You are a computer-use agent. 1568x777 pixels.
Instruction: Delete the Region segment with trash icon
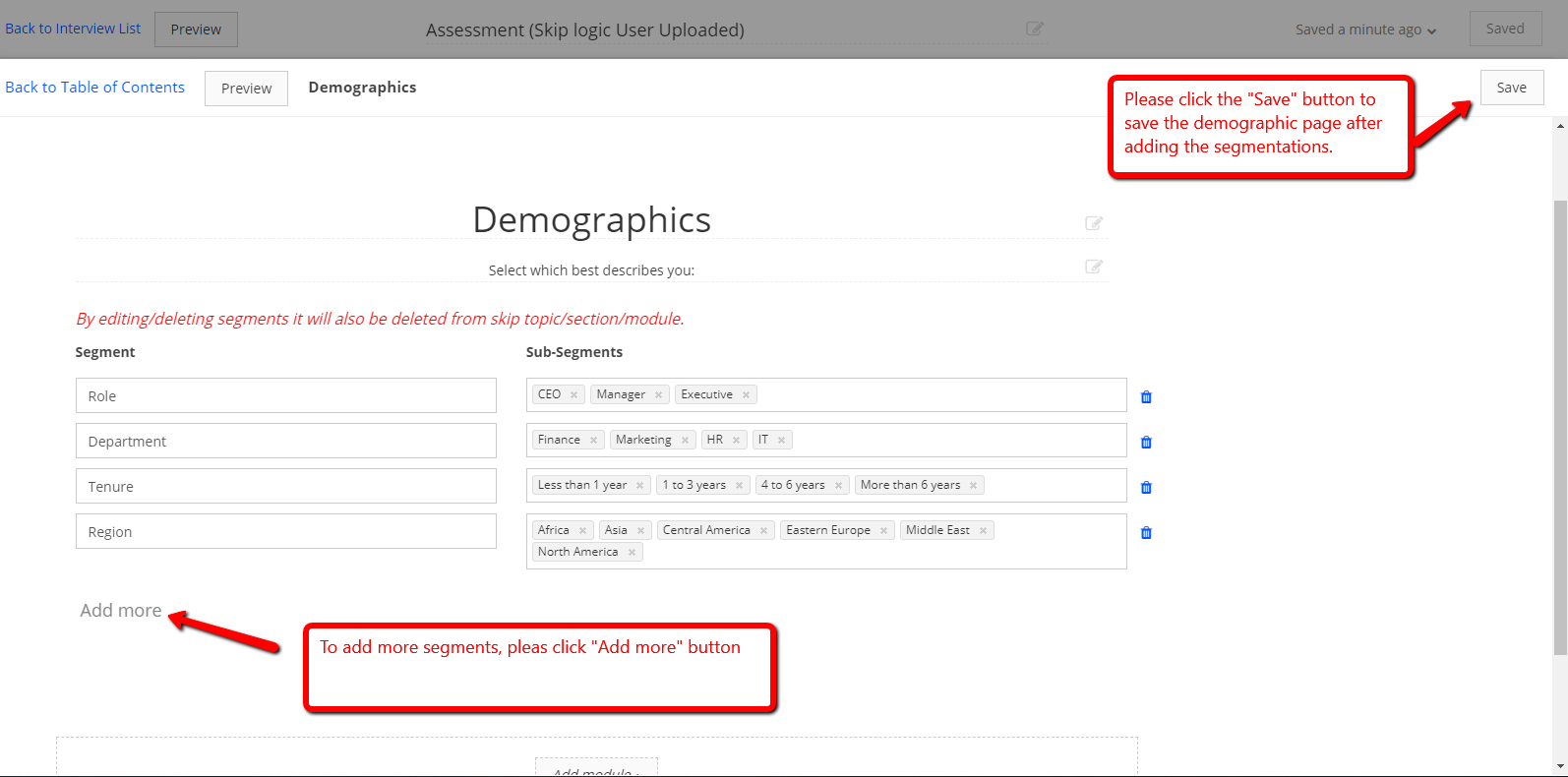(1146, 533)
